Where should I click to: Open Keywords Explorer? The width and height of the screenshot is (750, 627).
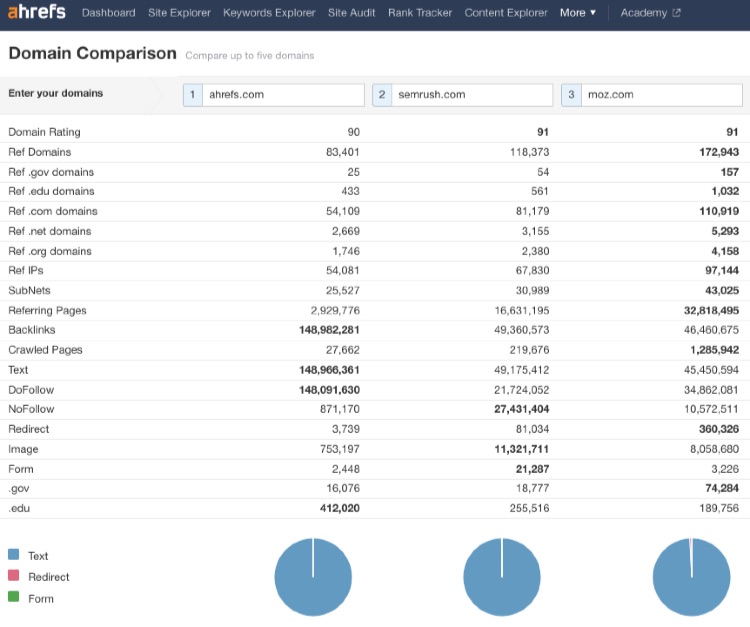(x=269, y=13)
